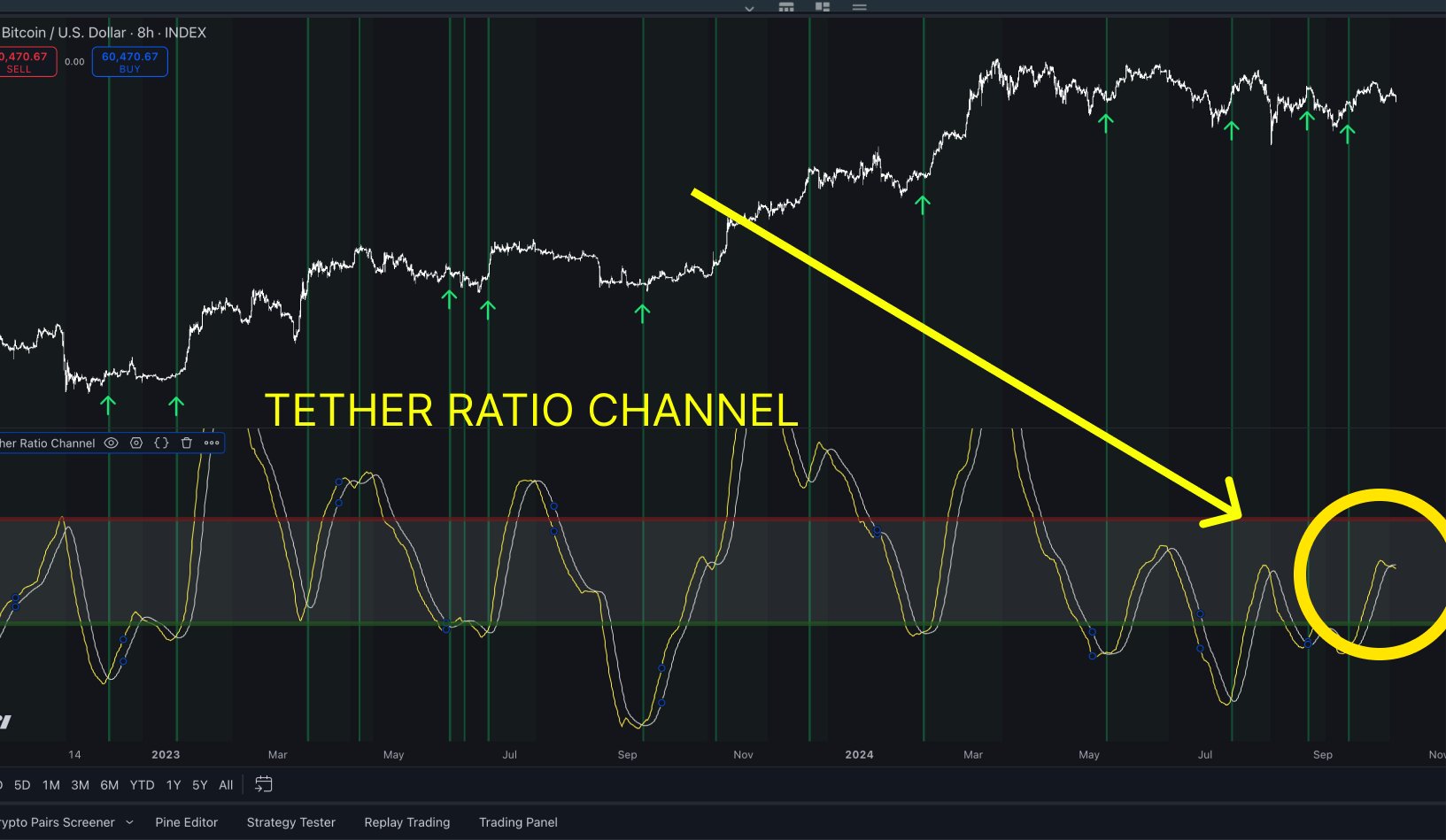Open Tether Ratio Channel indicator settings
This screenshot has width=1446, height=840.
(136, 443)
